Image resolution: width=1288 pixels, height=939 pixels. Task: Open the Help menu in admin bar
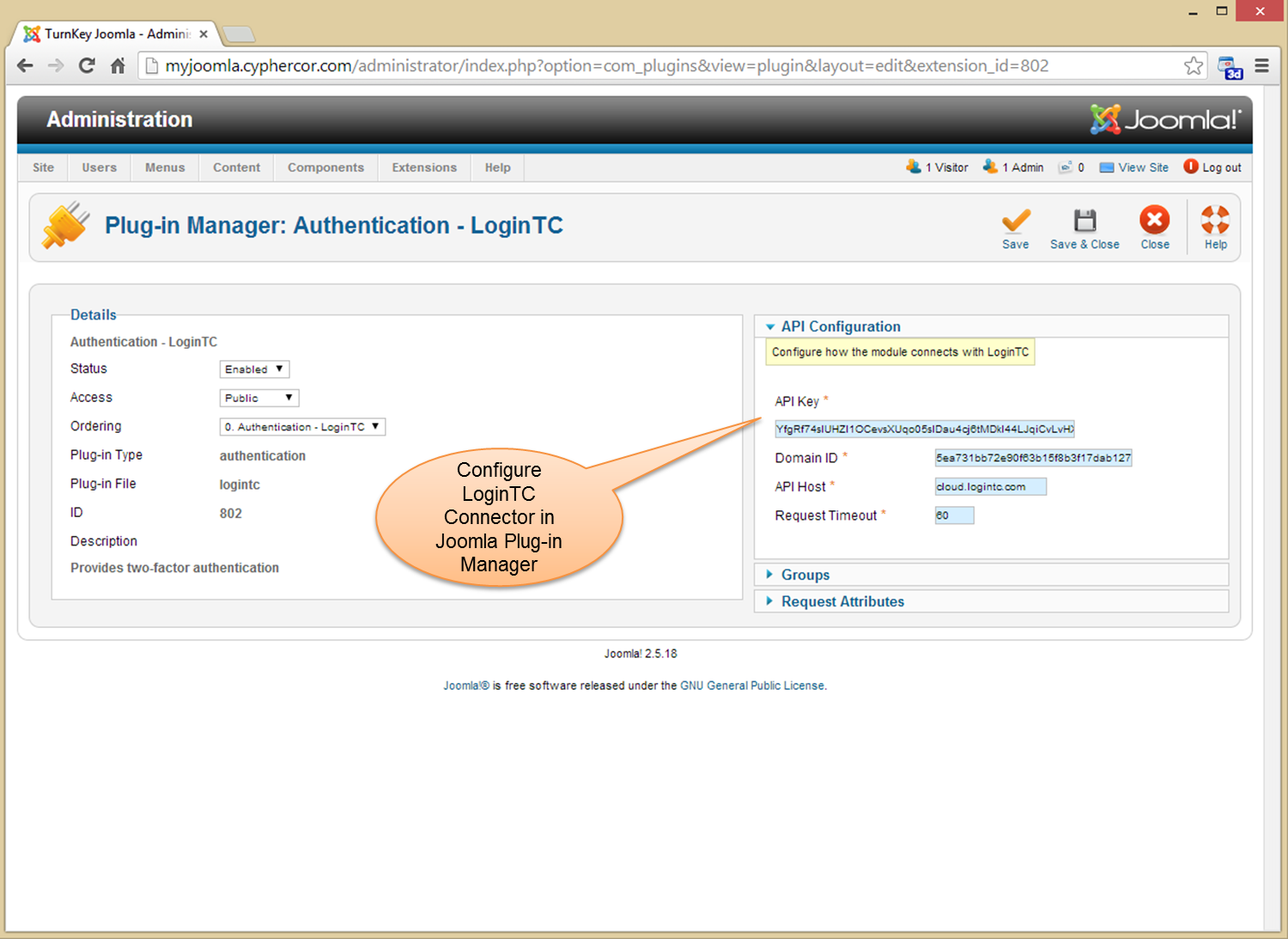click(498, 168)
